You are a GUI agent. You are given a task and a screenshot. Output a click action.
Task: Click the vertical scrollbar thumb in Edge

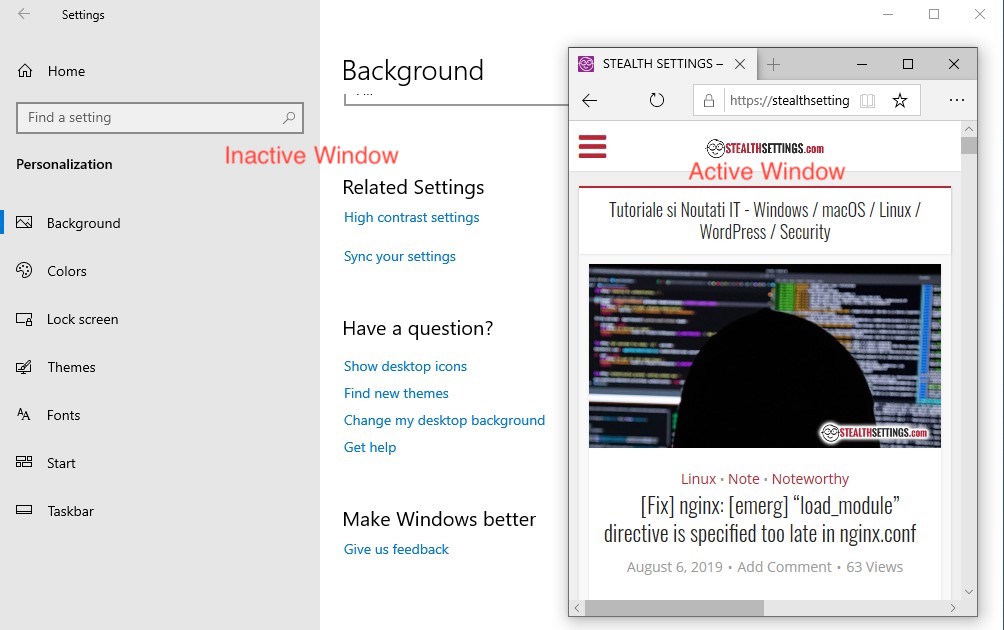pyautogui.click(x=969, y=145)
